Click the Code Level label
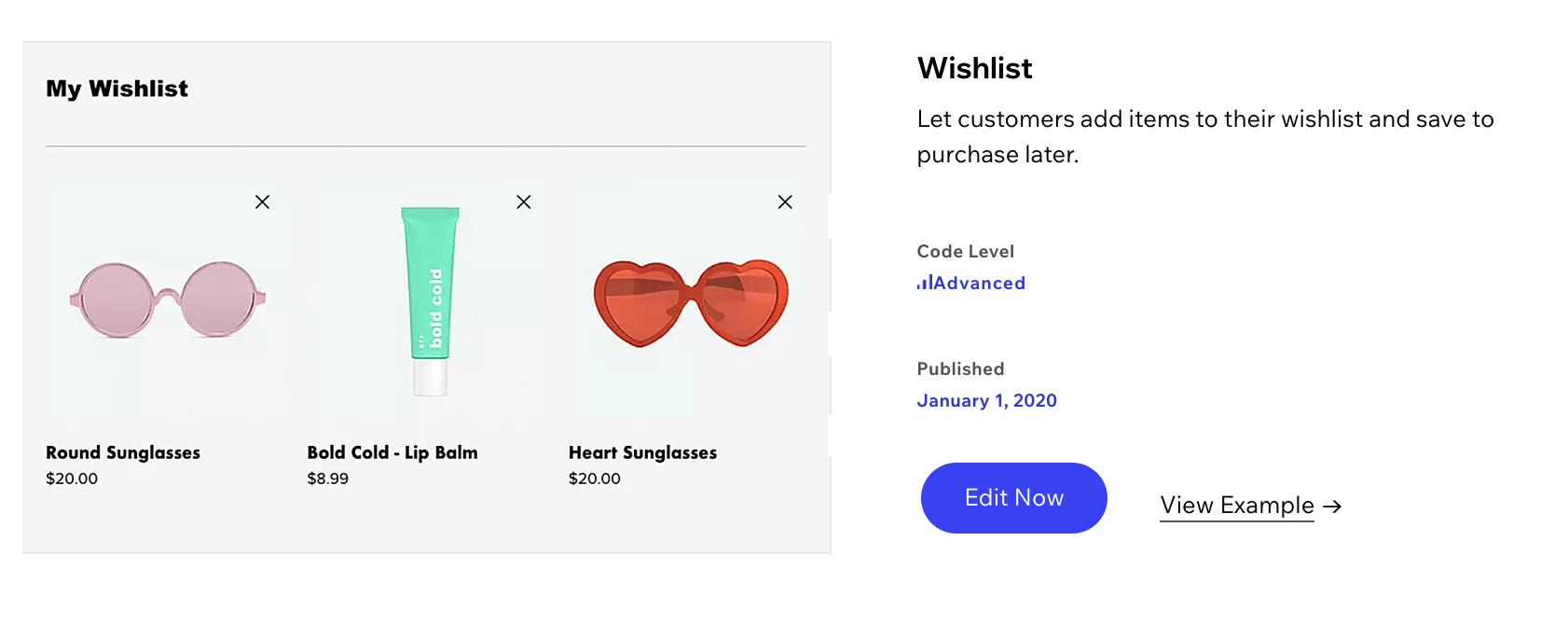Image resolution: width=1568 pixels, height=638 pixels. click(965, 251)
